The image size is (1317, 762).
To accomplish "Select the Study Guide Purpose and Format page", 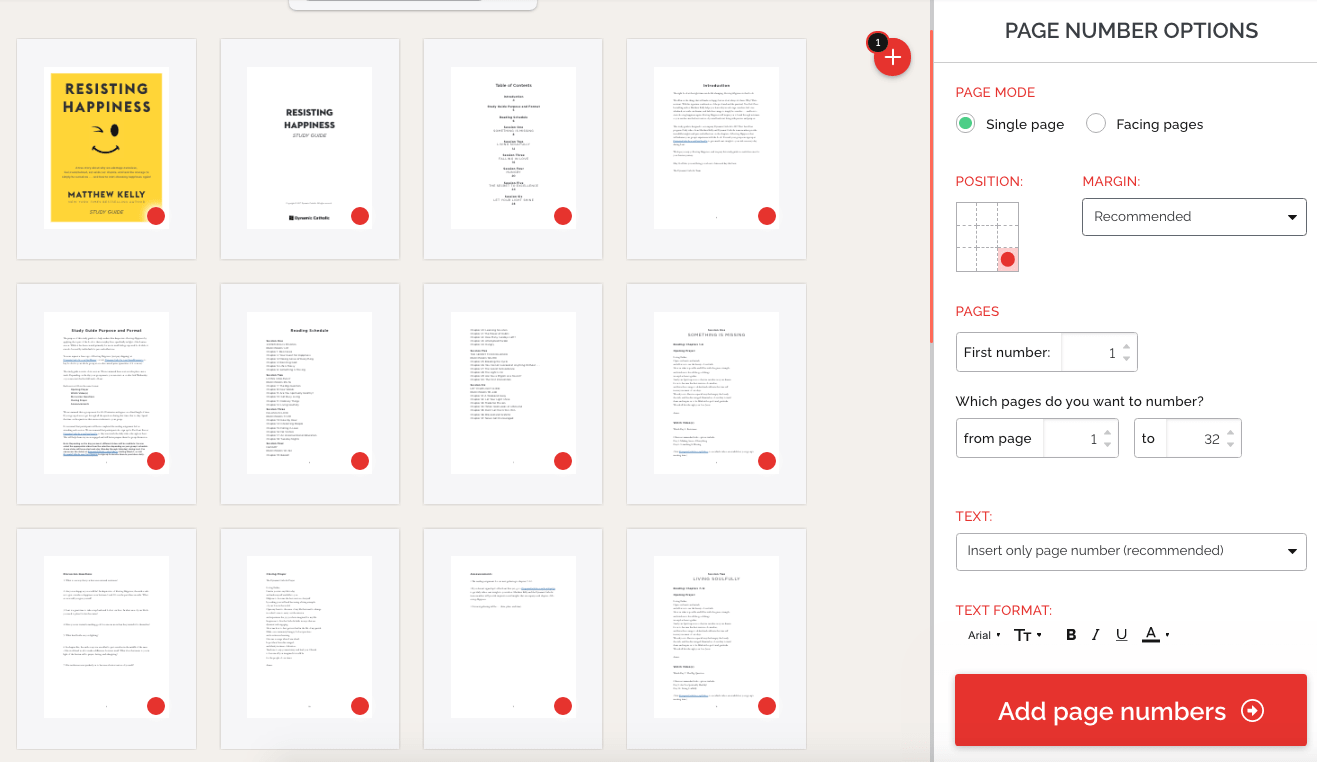I will (107, 393).
